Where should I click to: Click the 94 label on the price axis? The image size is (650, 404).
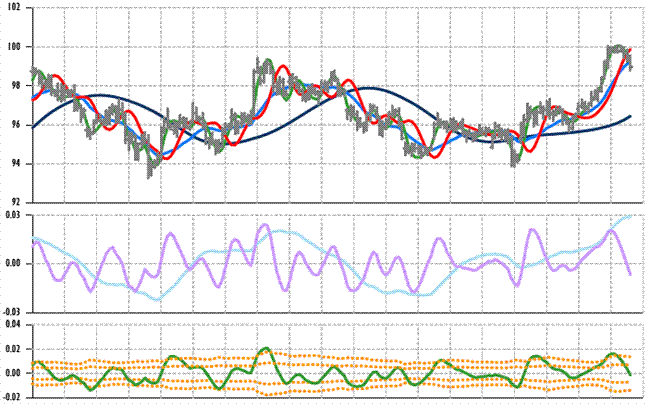pyautogui.click(x=16, y=164)
